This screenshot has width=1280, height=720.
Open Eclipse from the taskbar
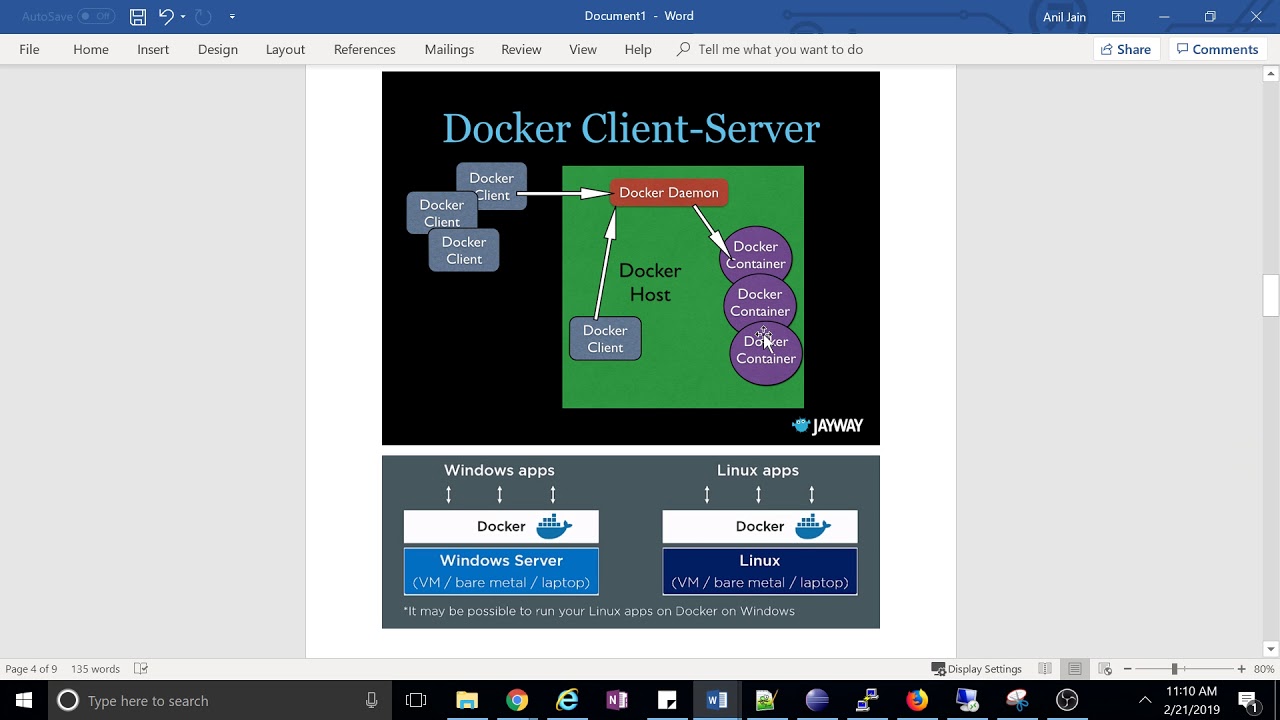[x=817, y=700]
